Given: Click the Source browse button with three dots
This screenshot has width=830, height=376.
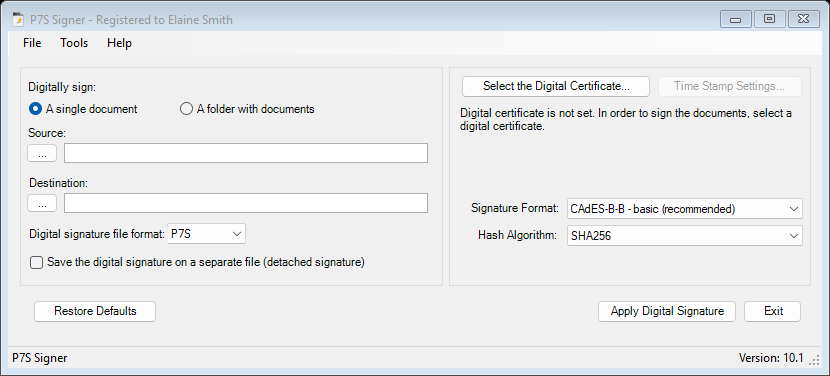Looking at the screenshot, I should (x=42, y=153).
